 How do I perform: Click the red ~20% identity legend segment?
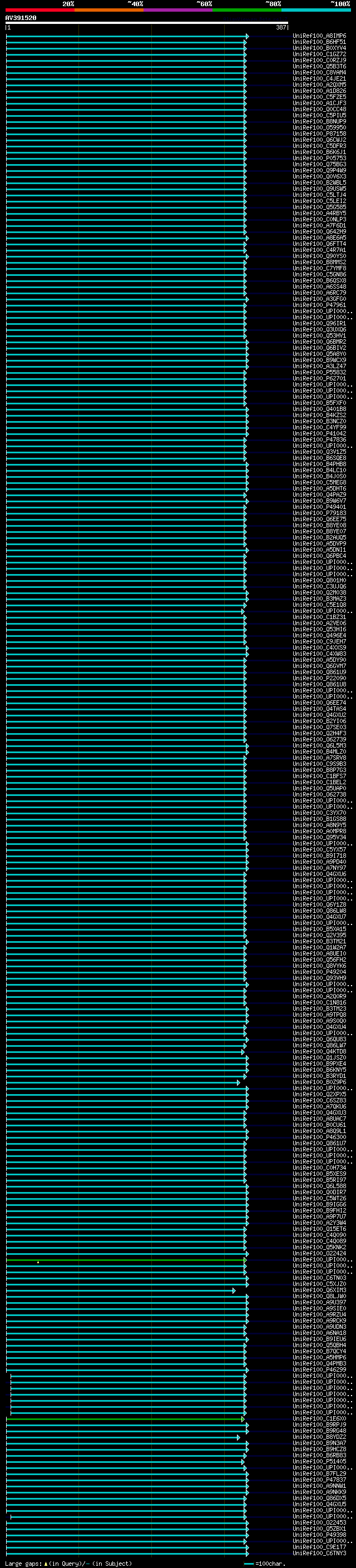40,10
